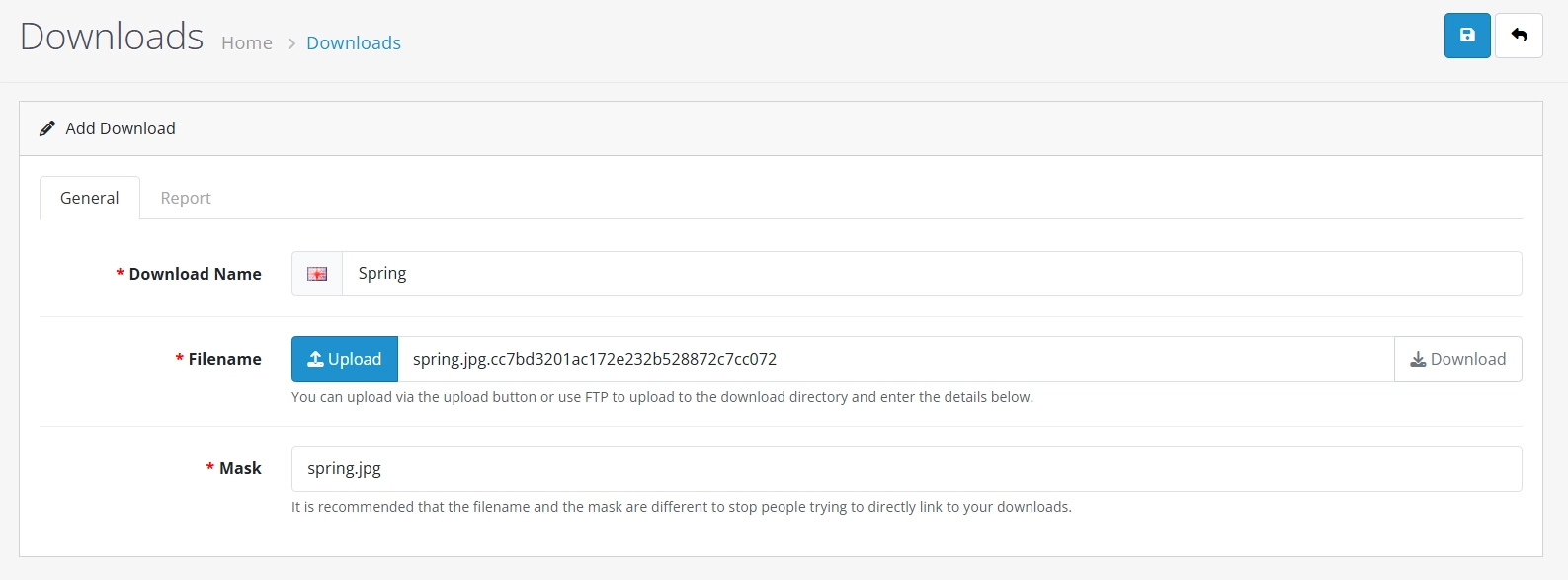Click the Filename field label

224,359
